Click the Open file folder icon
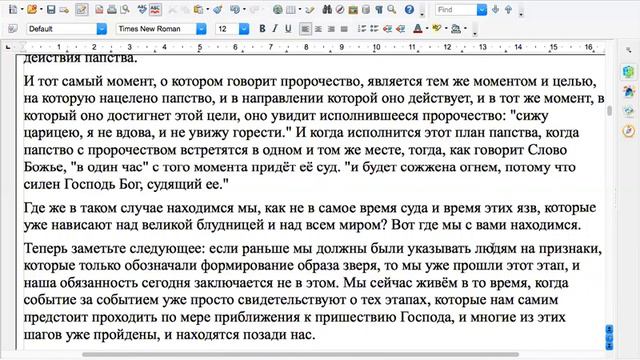The height and width of the screenshot is (360, 640). point(31,9)
